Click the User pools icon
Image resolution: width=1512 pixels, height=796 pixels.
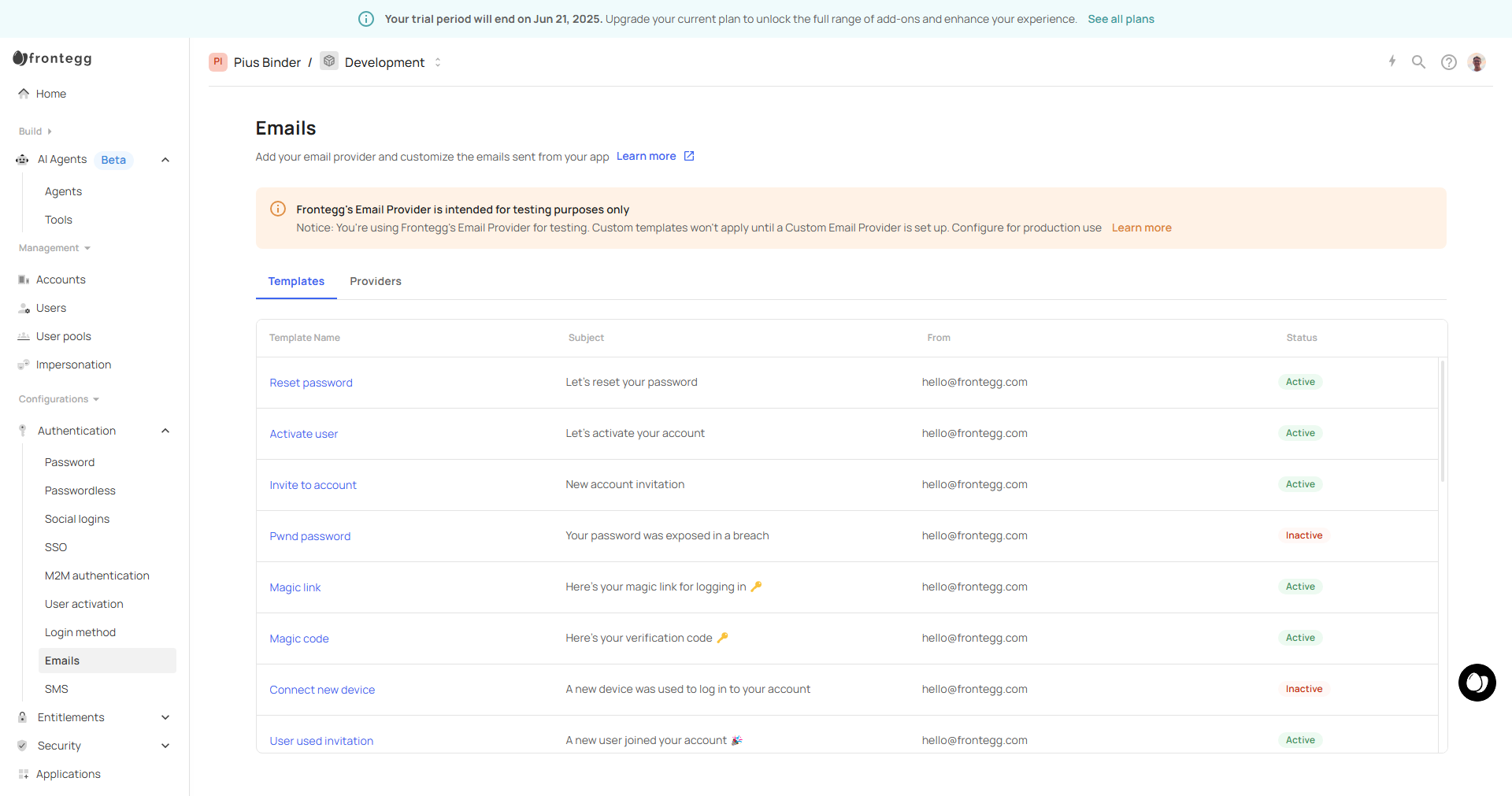tap(24, 336)
